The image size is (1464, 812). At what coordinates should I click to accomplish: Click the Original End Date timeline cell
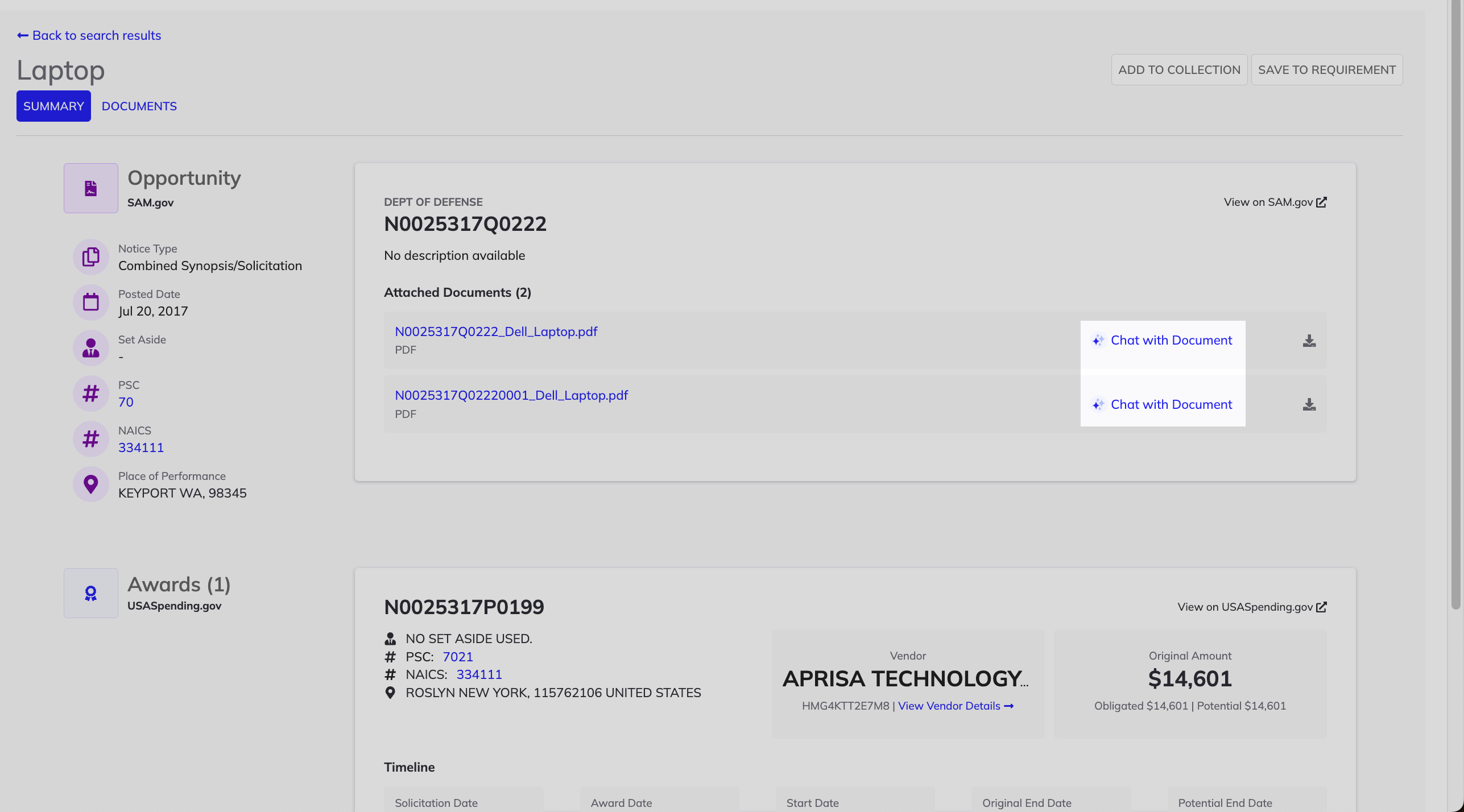(x=1051, y=799)
